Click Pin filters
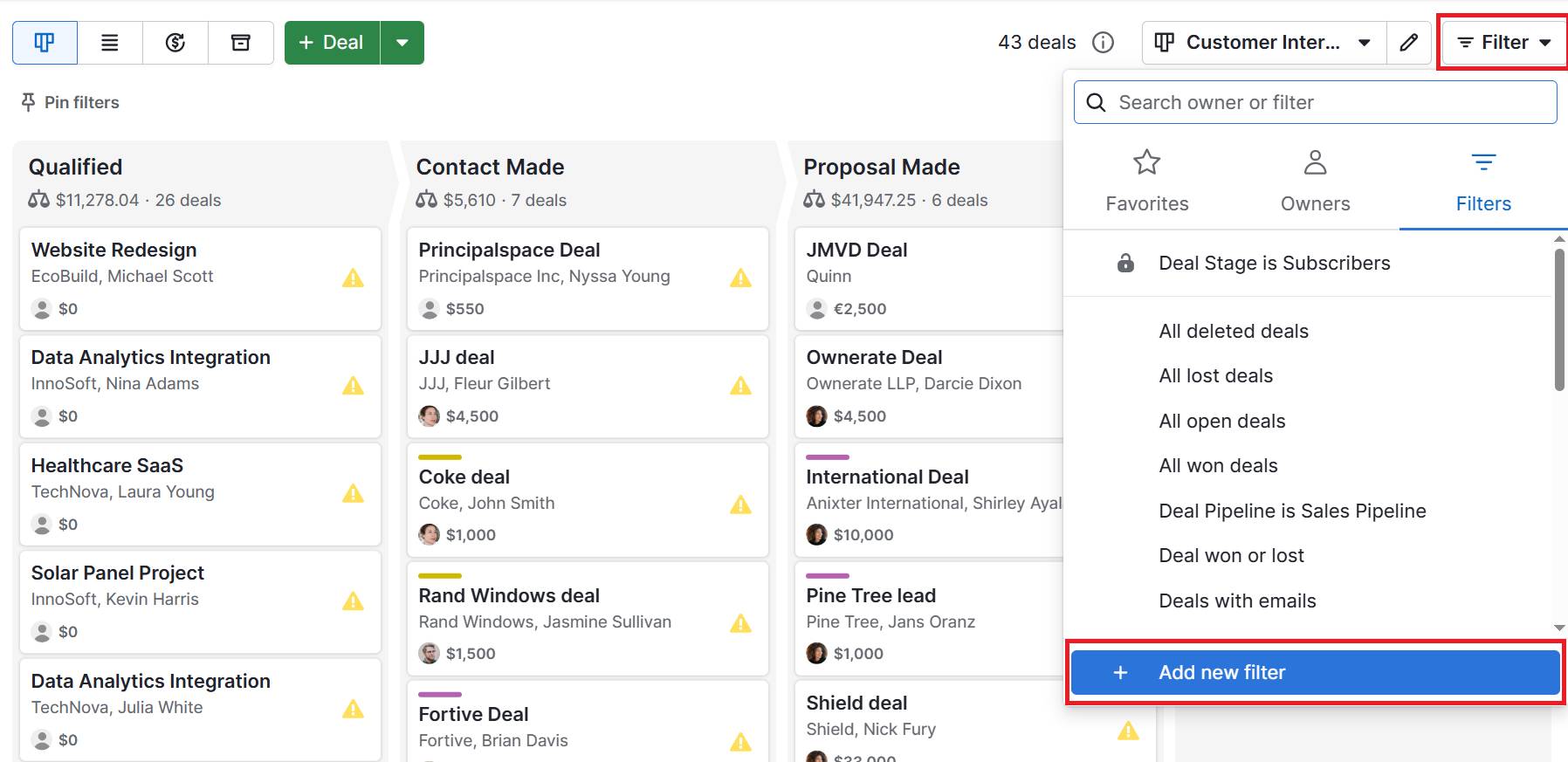This screenshot has height=762, width=1568. click(x=70, y=102)
